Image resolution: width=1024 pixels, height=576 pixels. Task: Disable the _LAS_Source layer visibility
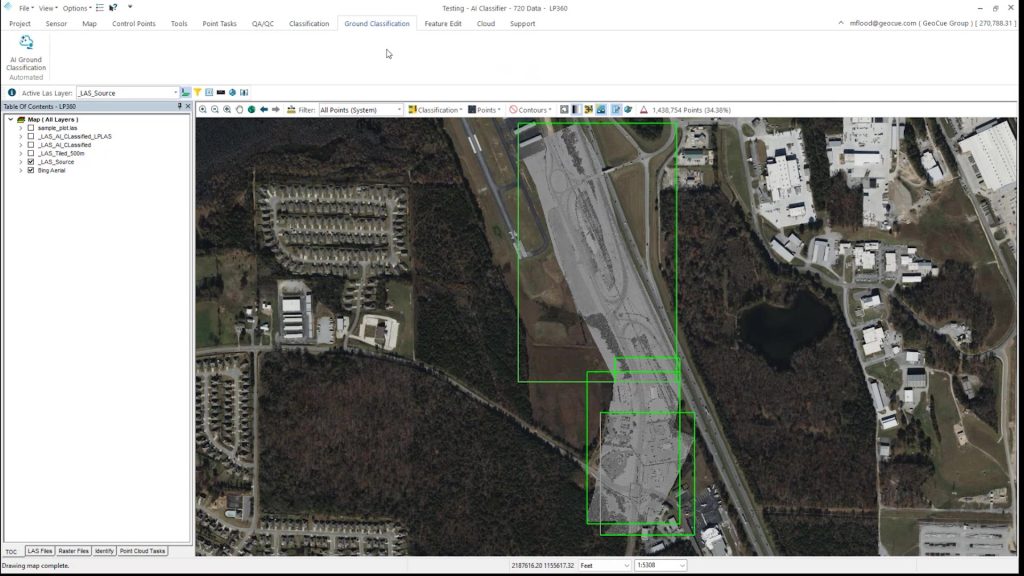[30, 162]
